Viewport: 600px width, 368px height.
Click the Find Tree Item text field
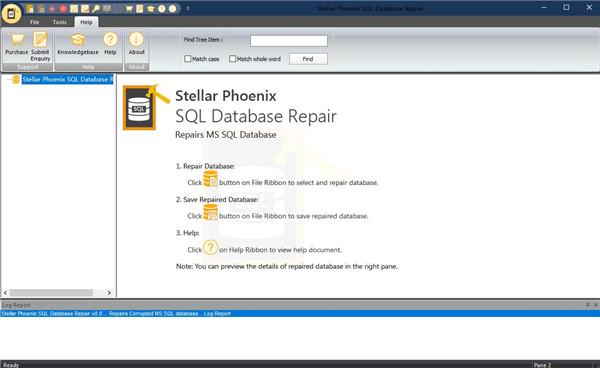pos(289,41)
